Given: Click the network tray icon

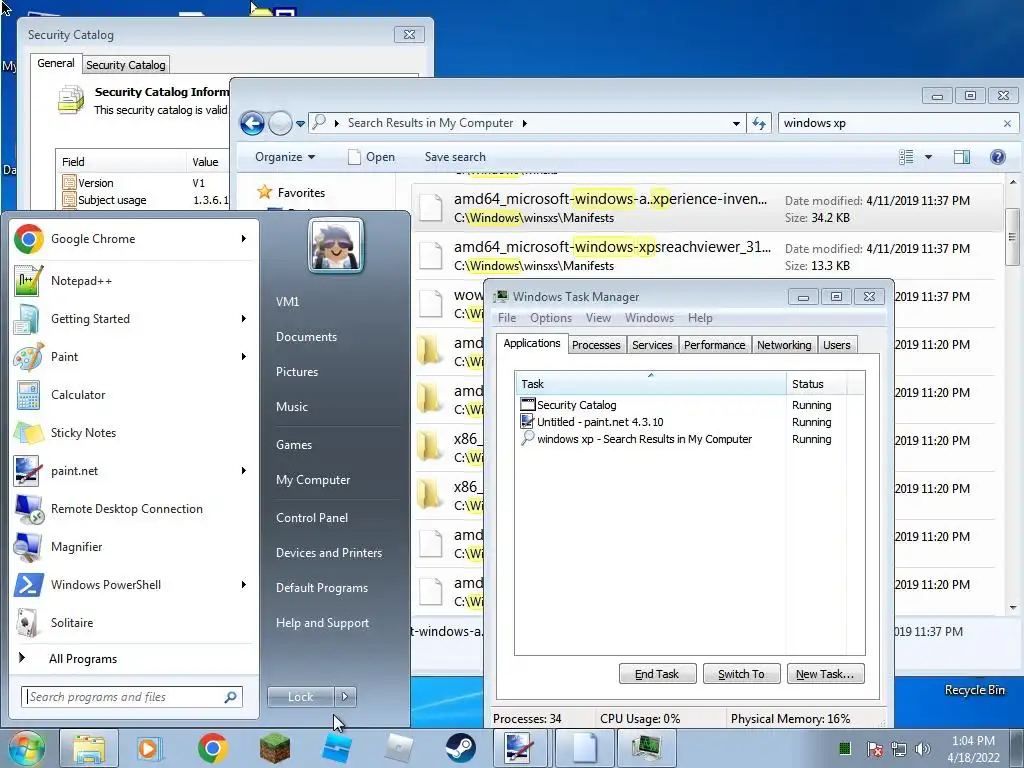Looking at the screenshot, I should pyautogui.click(x=899, y=749).
